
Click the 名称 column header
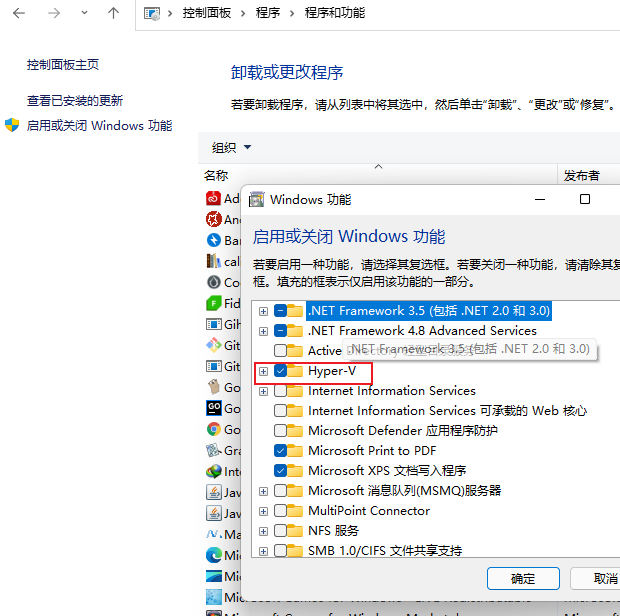[x=216, y=175]
